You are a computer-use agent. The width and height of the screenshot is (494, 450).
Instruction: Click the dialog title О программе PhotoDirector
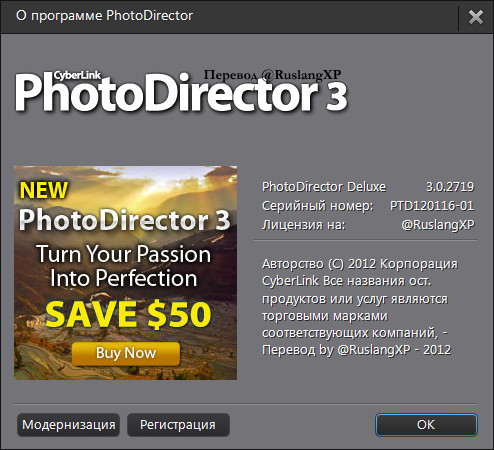(x=104, y=16)
